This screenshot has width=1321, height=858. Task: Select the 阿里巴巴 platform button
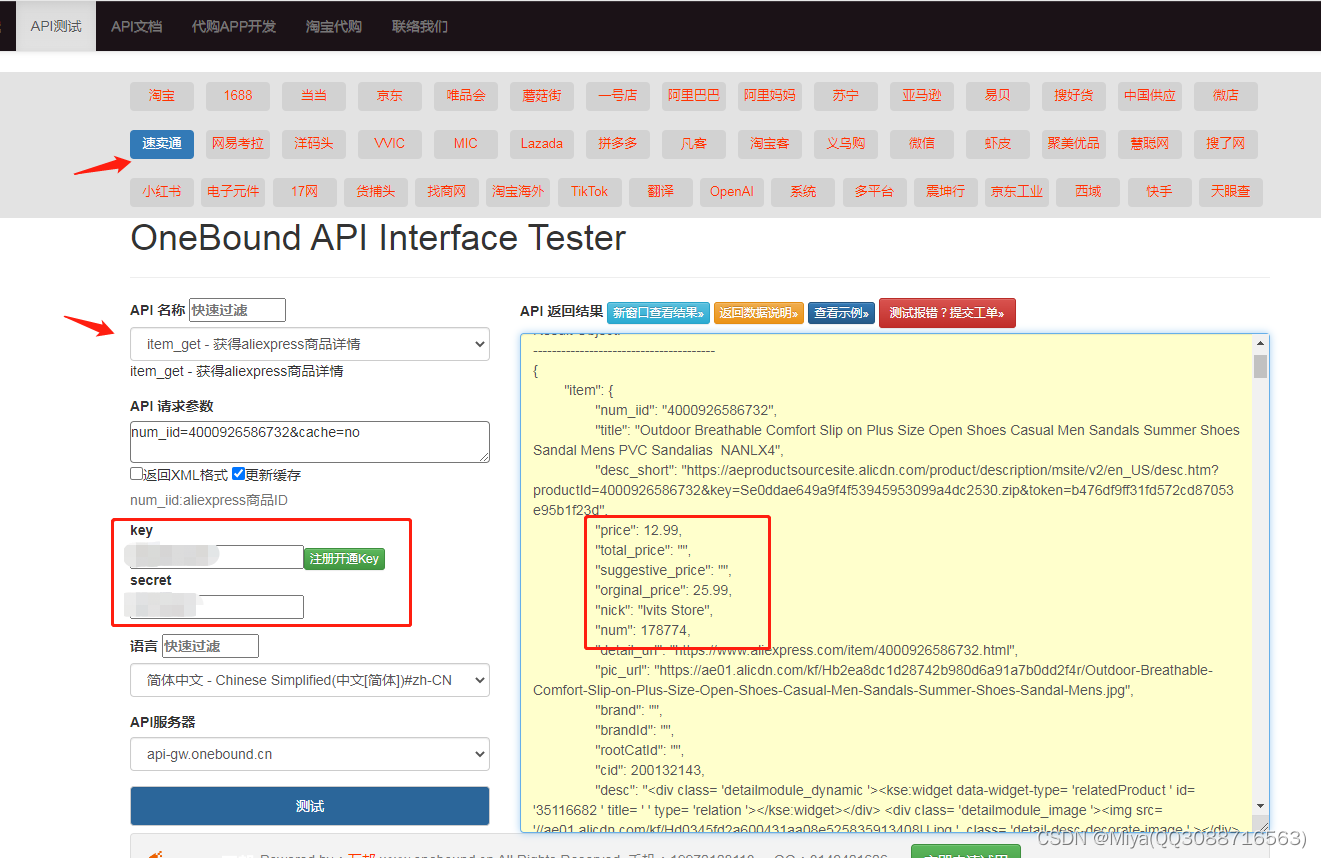694,96
